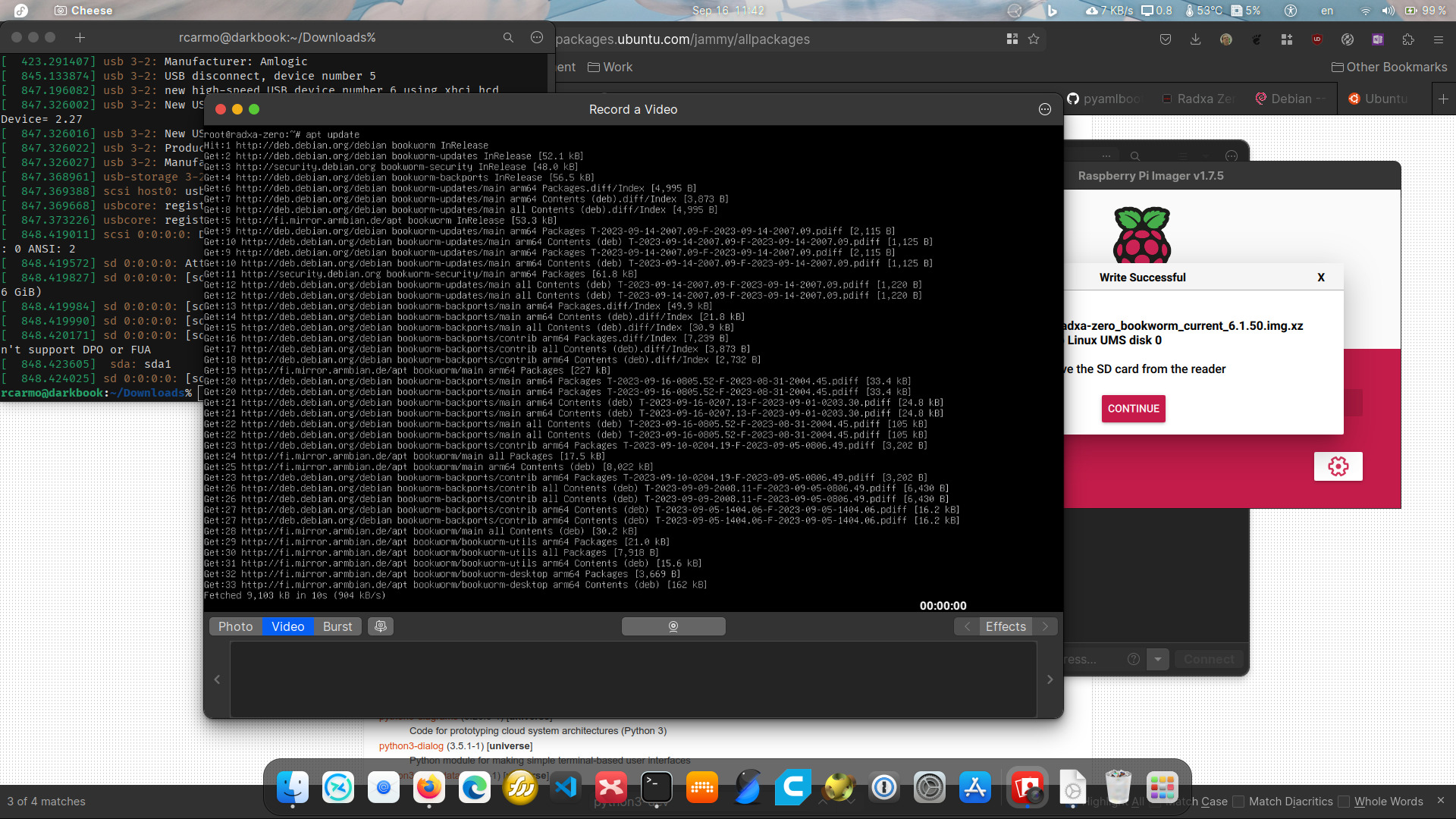This screenshot has width=1456, height=819.
Task: Toggle the Match Case find option
Action: tap(1206, 802)
